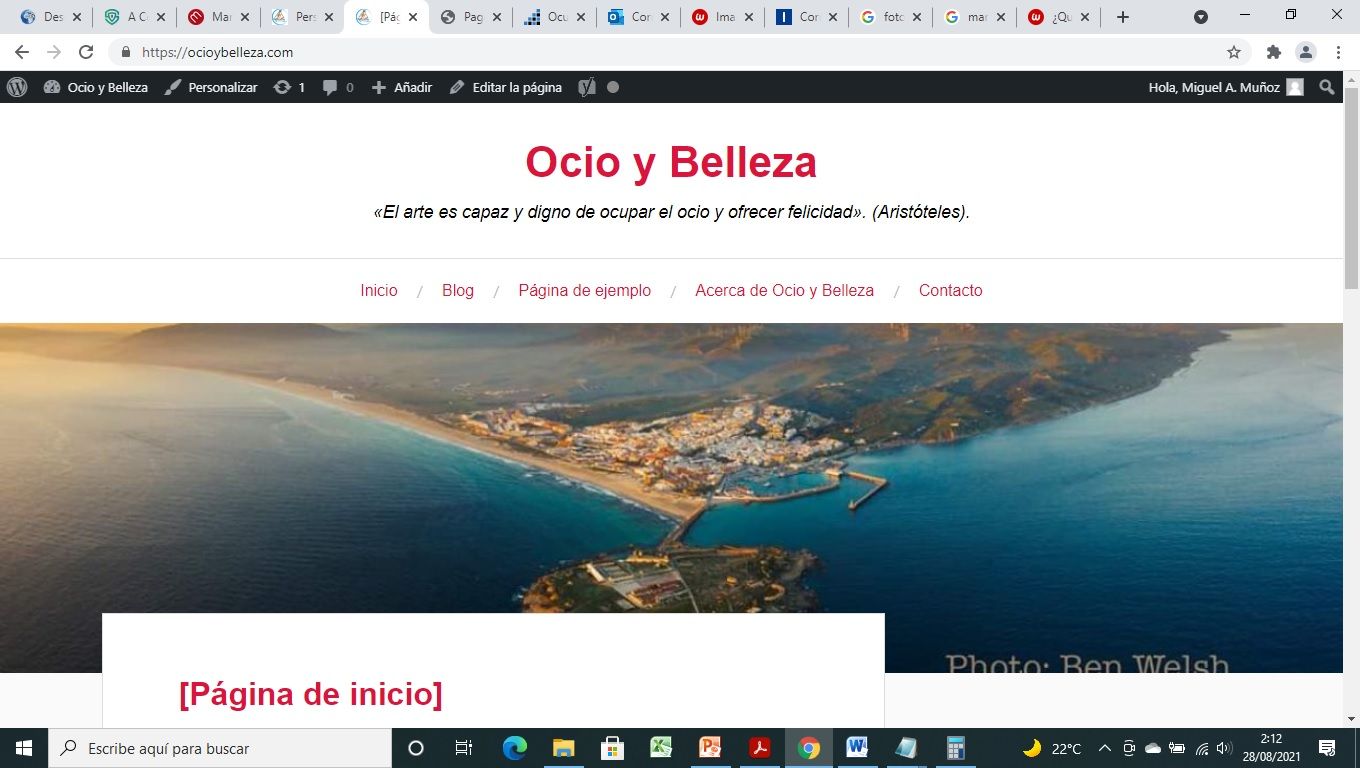This screenshot has height=768, width=1360.
Task: Open the Ocio y Belleza dashboard link
Action: (95, 87)
